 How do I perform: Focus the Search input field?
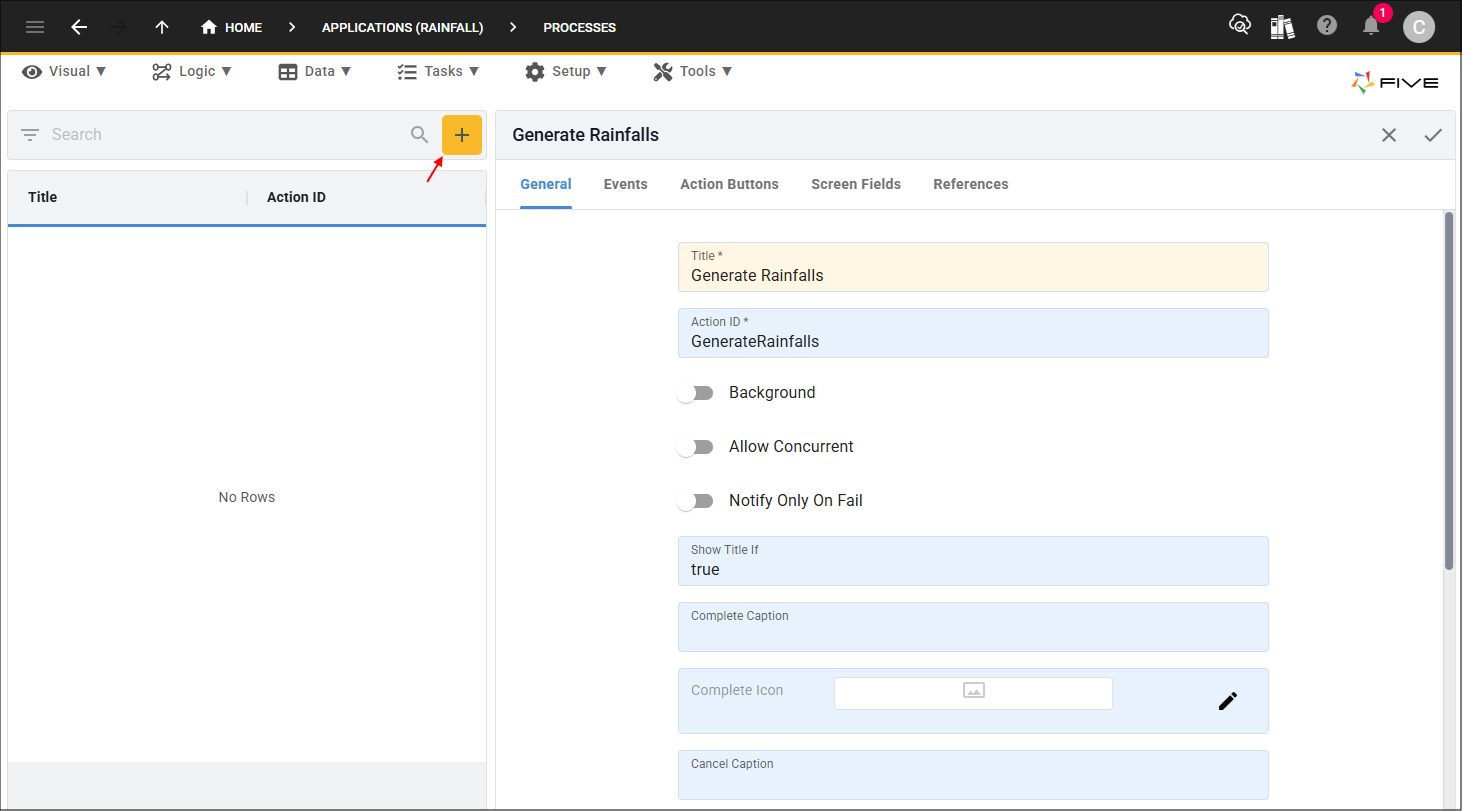click(x=225, y=135)
